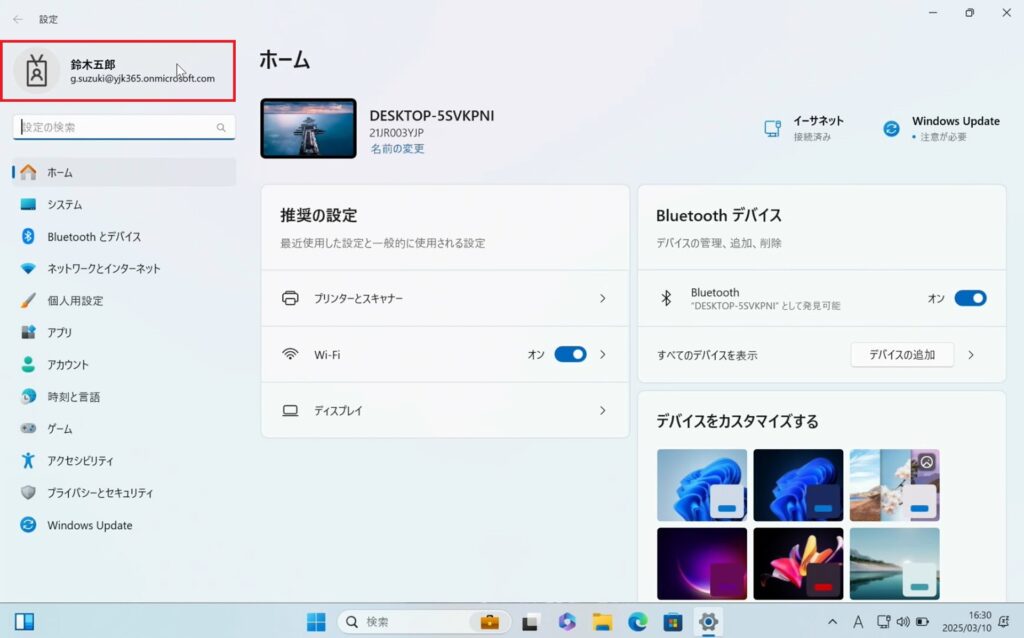Click the アカウント person icon

pos(28,364)
